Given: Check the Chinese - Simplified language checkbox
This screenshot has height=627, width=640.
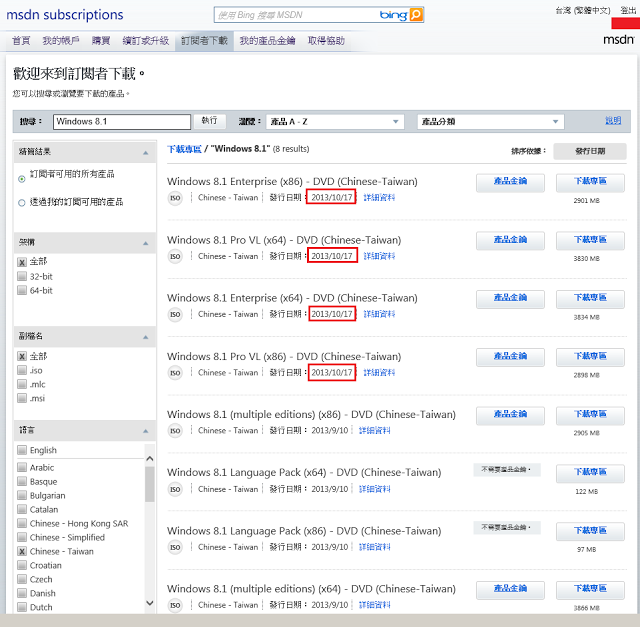Looking at the screenshot, I should pos(22,537).
